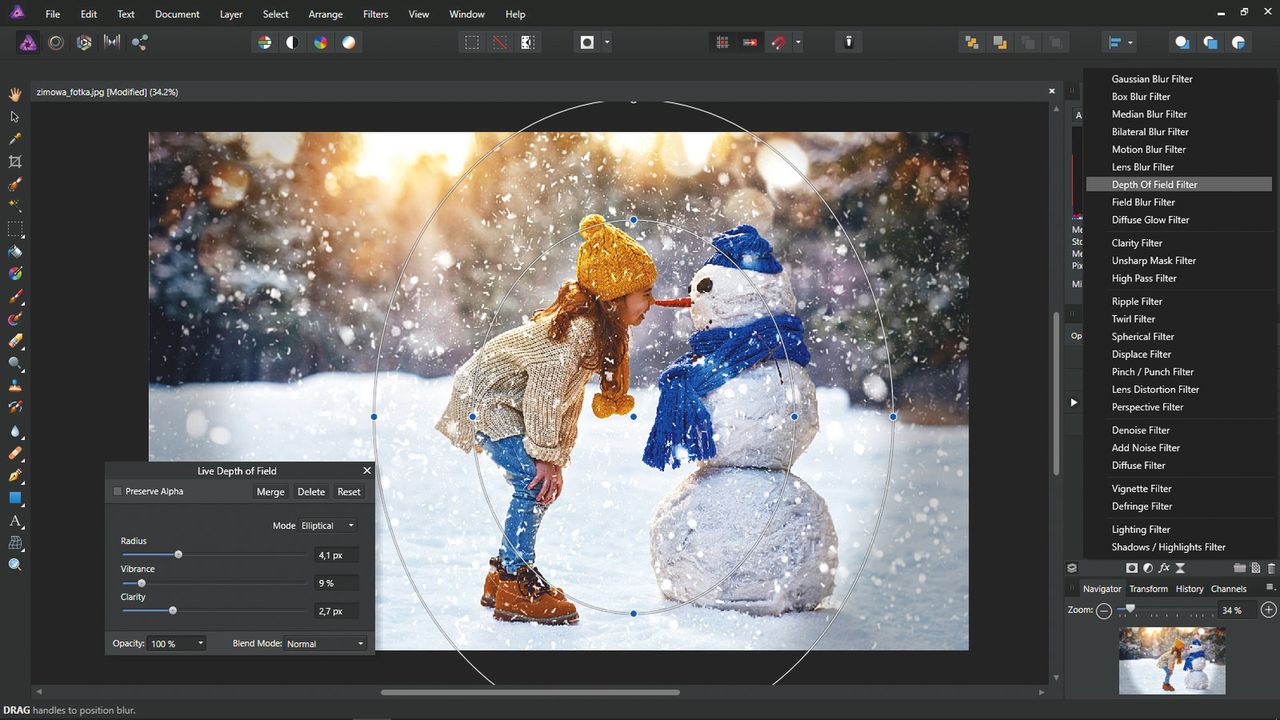This screenshot has width=1280, height=720.
Task: Click the Merge button
Action: point(270,492)
